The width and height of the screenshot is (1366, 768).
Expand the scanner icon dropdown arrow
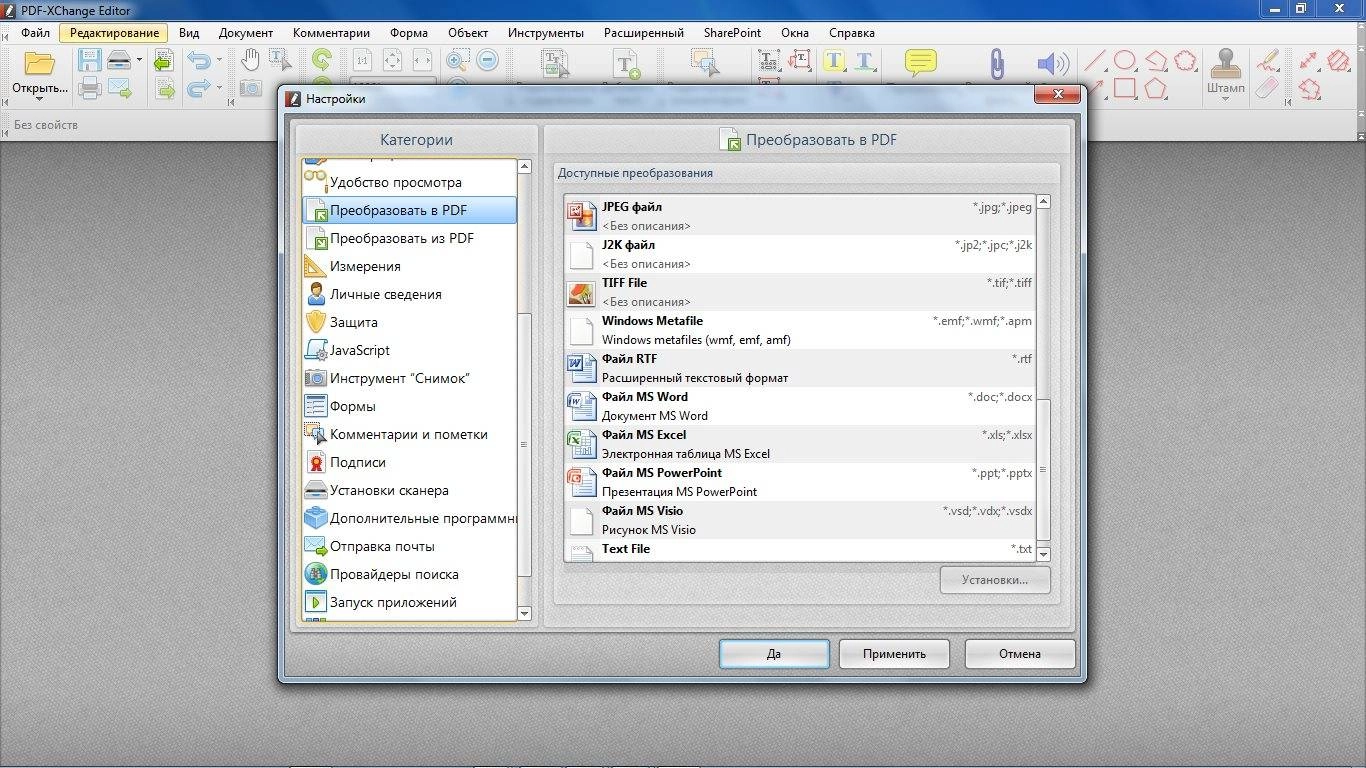point(139,61)
